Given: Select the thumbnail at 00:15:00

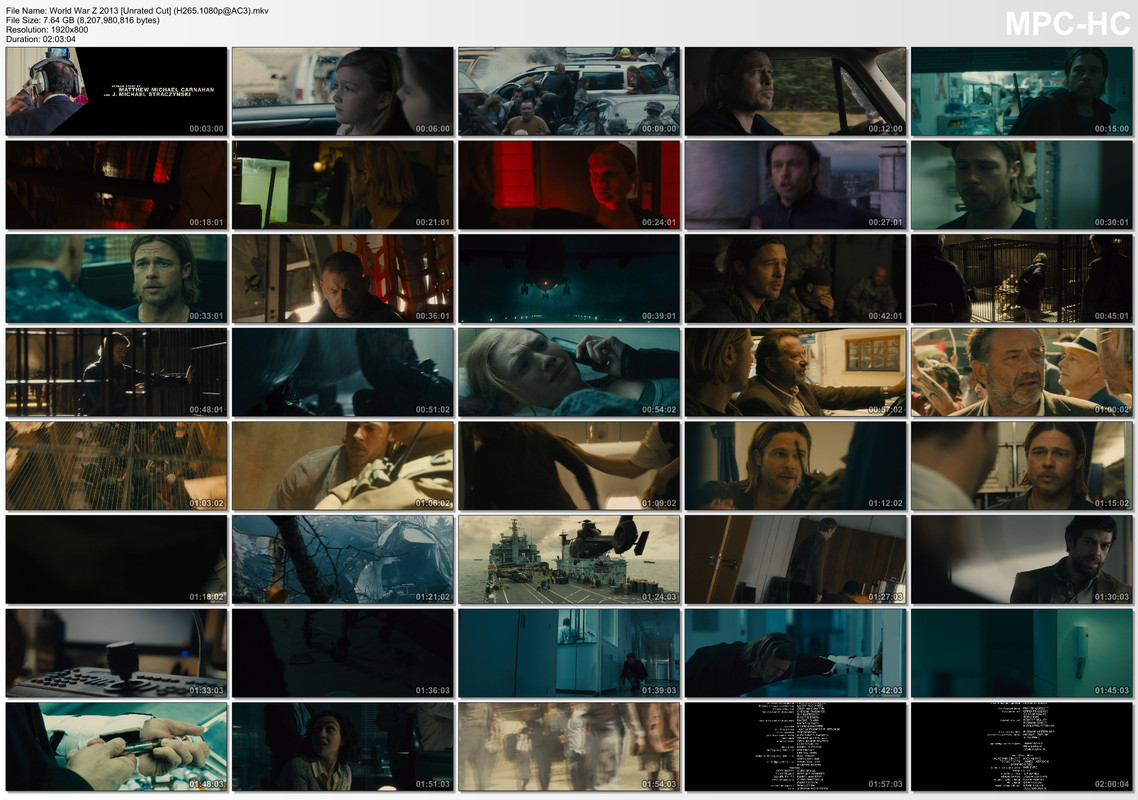Looking at the screenshot, I should [x=1022, y=91].
